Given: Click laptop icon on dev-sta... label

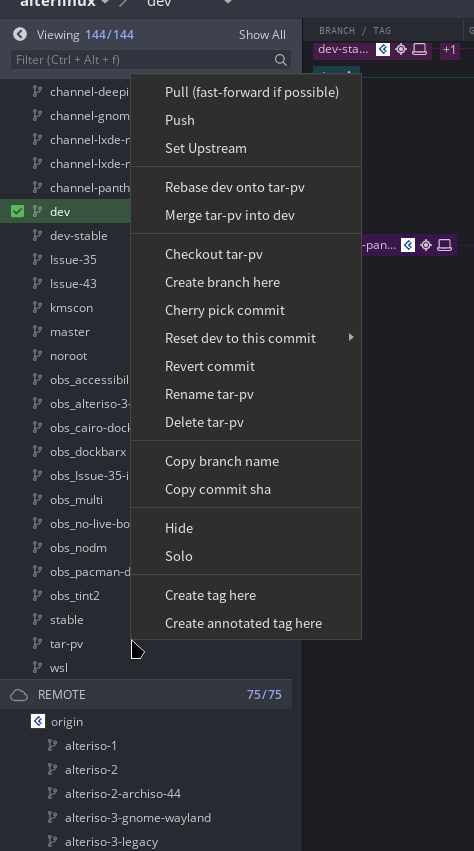Looking at the screenshot, I should pos(419,49).
